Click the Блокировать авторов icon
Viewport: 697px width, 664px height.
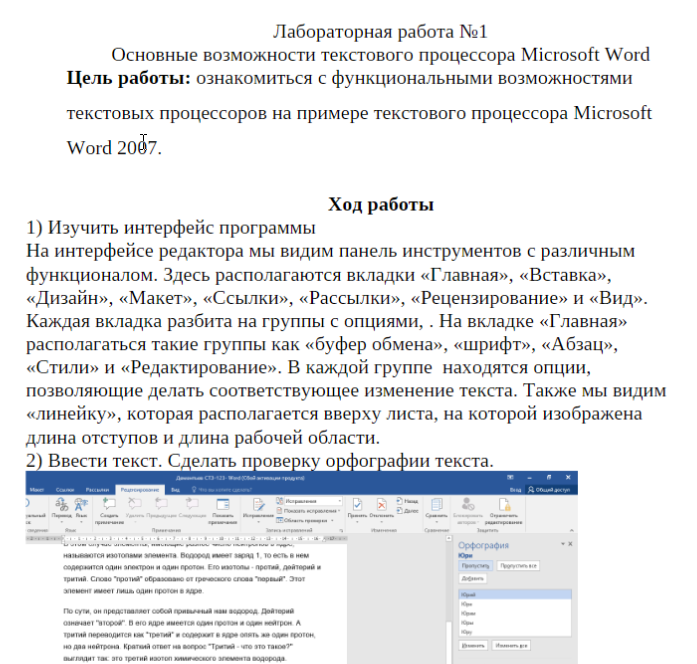point(467,504)
